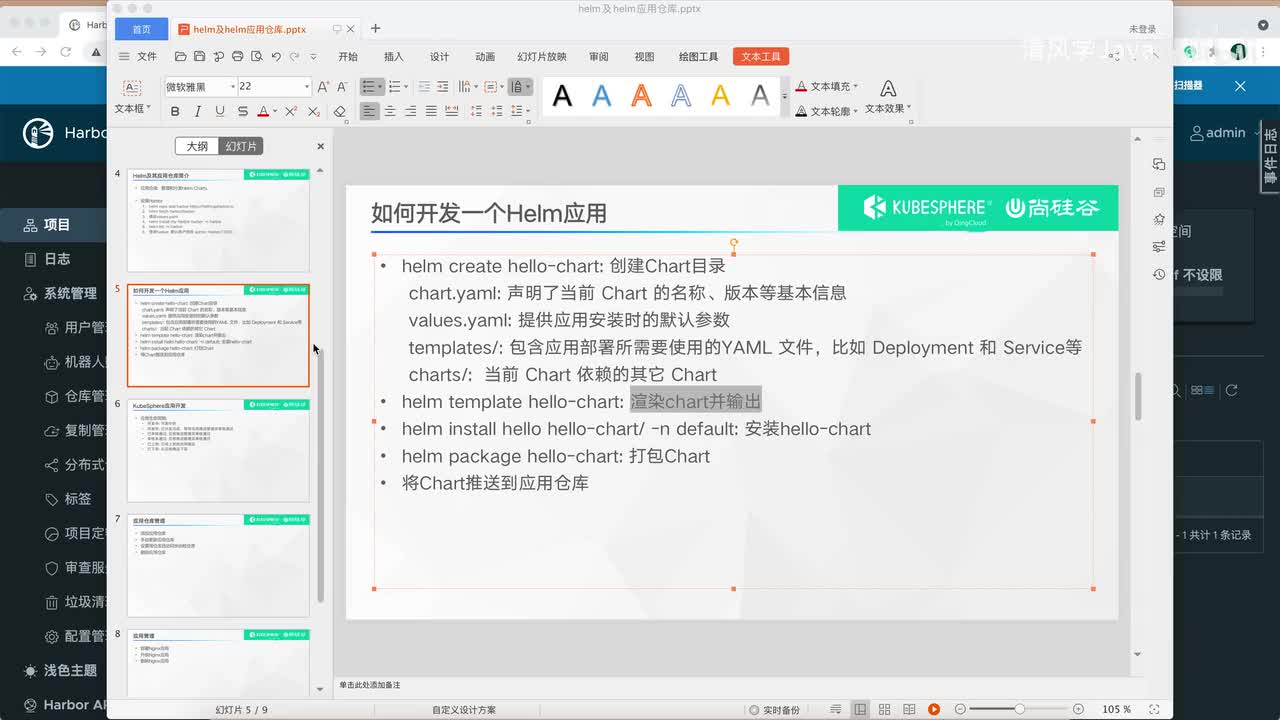Click the distributed alignment icon
Screen dimensions: 1280x720
(452, 112)
